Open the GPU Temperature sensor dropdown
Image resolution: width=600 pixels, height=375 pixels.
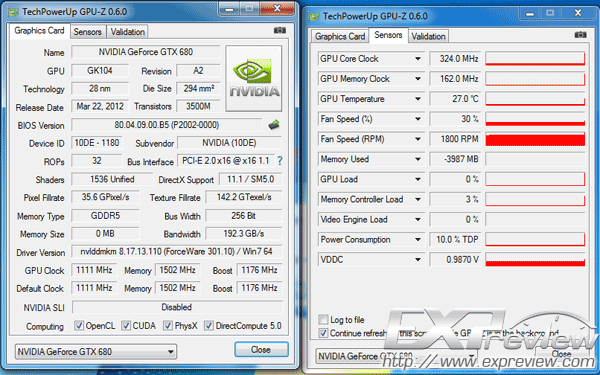click(x=418, y=99)
